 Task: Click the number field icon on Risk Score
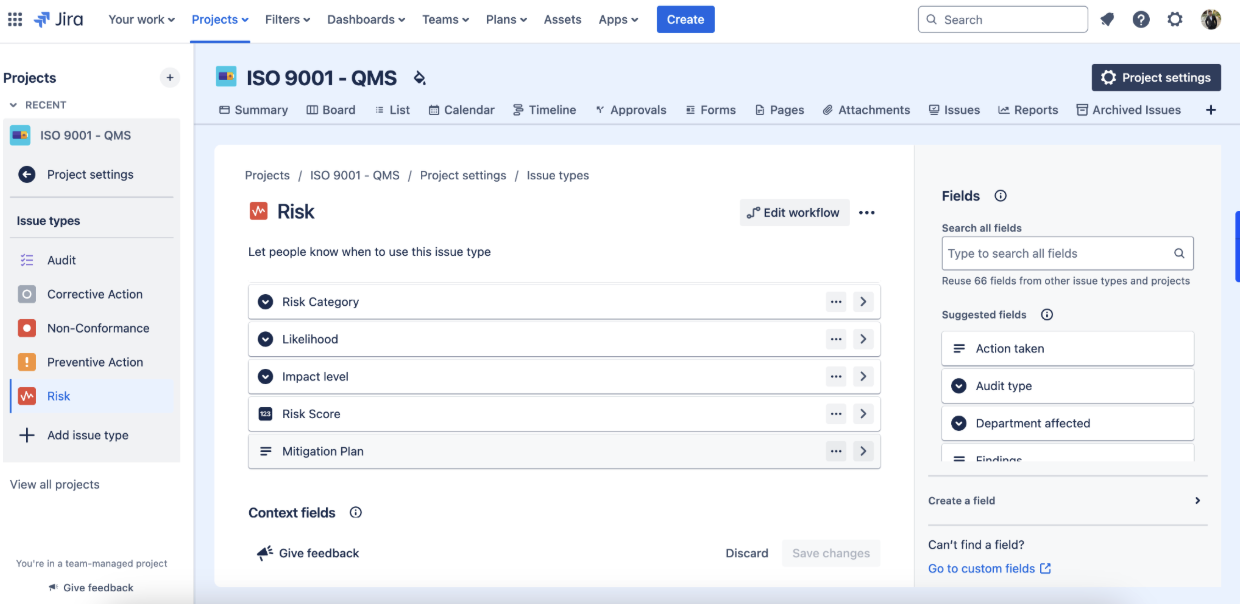point(265,413)
